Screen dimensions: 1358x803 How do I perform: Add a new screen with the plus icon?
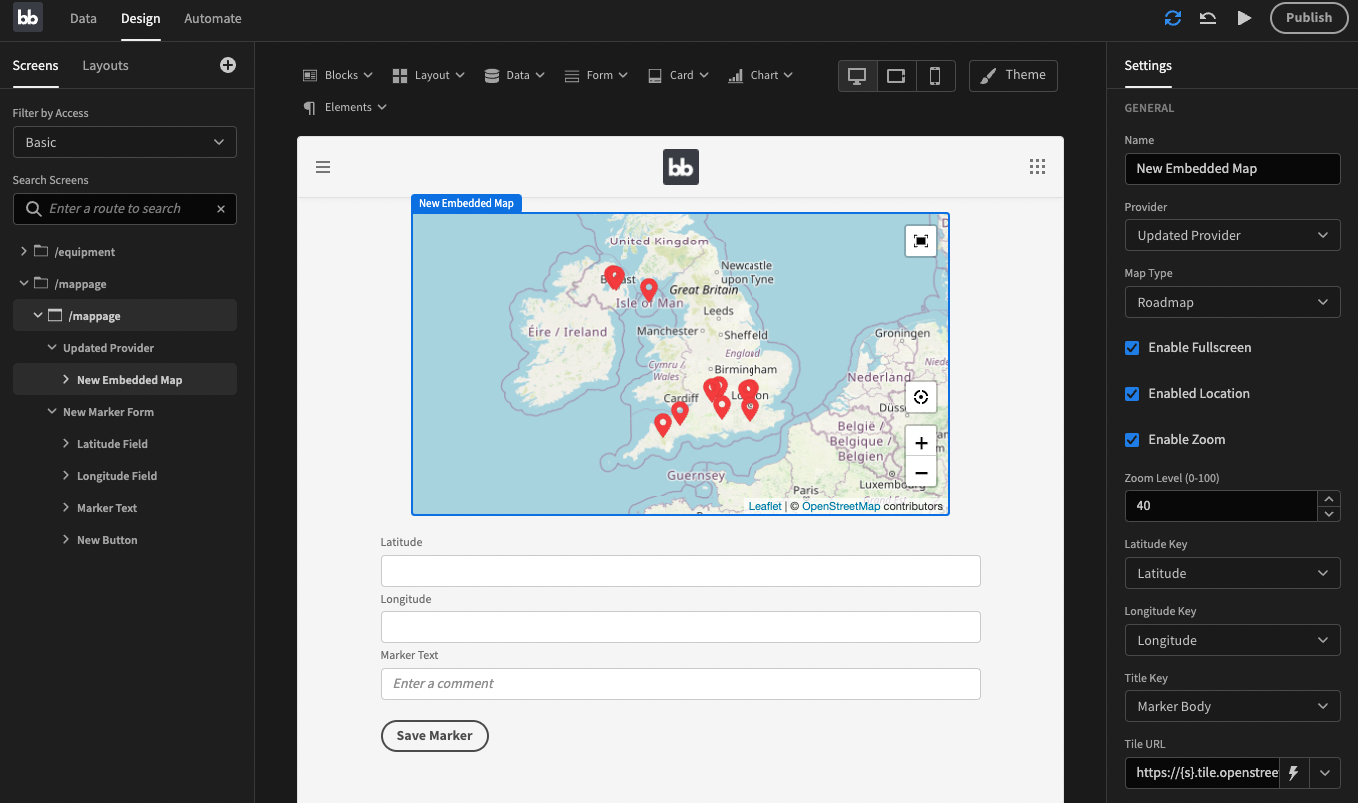[x=227, y=65]
